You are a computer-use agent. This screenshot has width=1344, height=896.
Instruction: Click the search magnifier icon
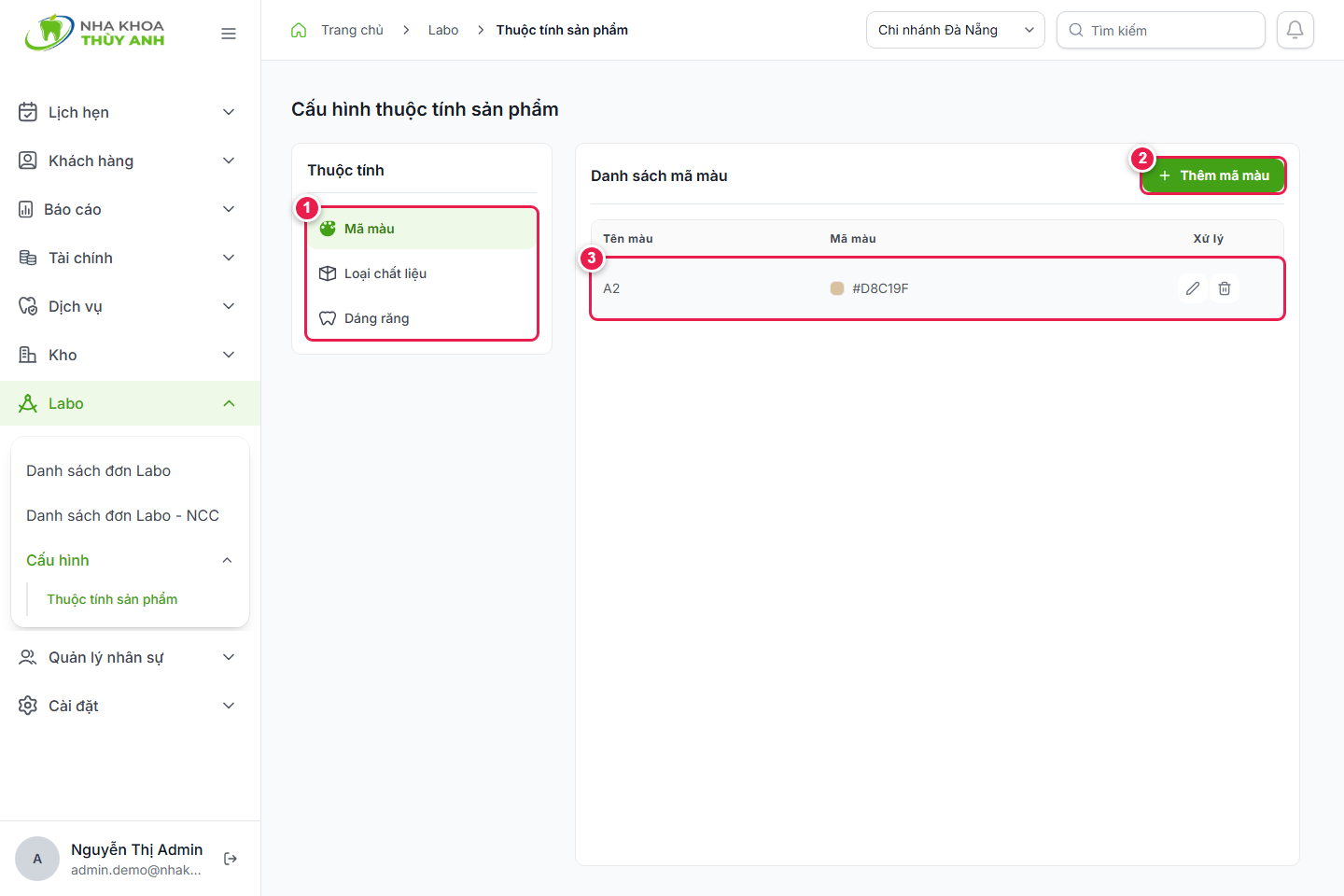1076,30
